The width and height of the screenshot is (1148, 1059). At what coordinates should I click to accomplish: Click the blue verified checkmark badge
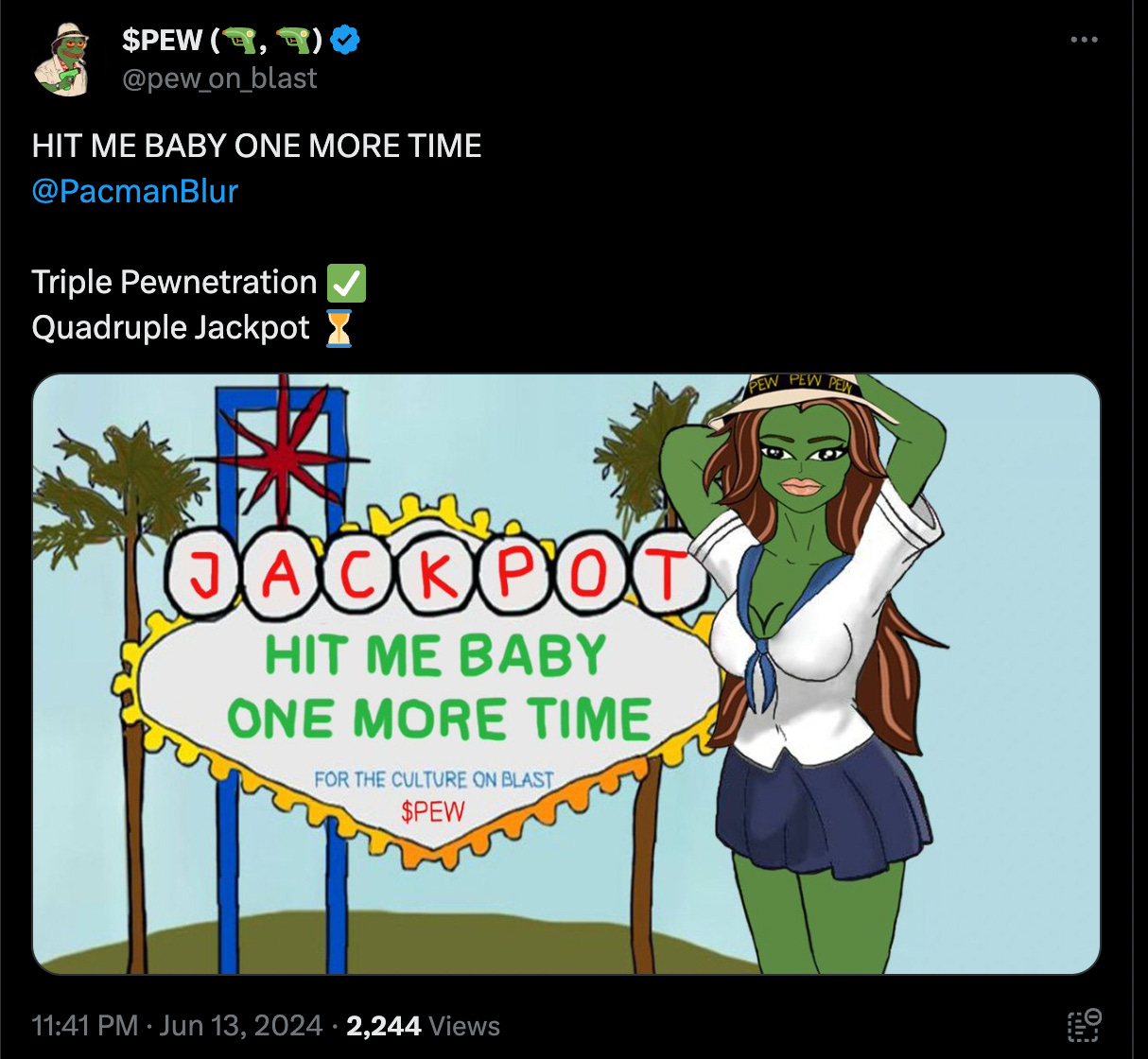click(x=345, y=41)
